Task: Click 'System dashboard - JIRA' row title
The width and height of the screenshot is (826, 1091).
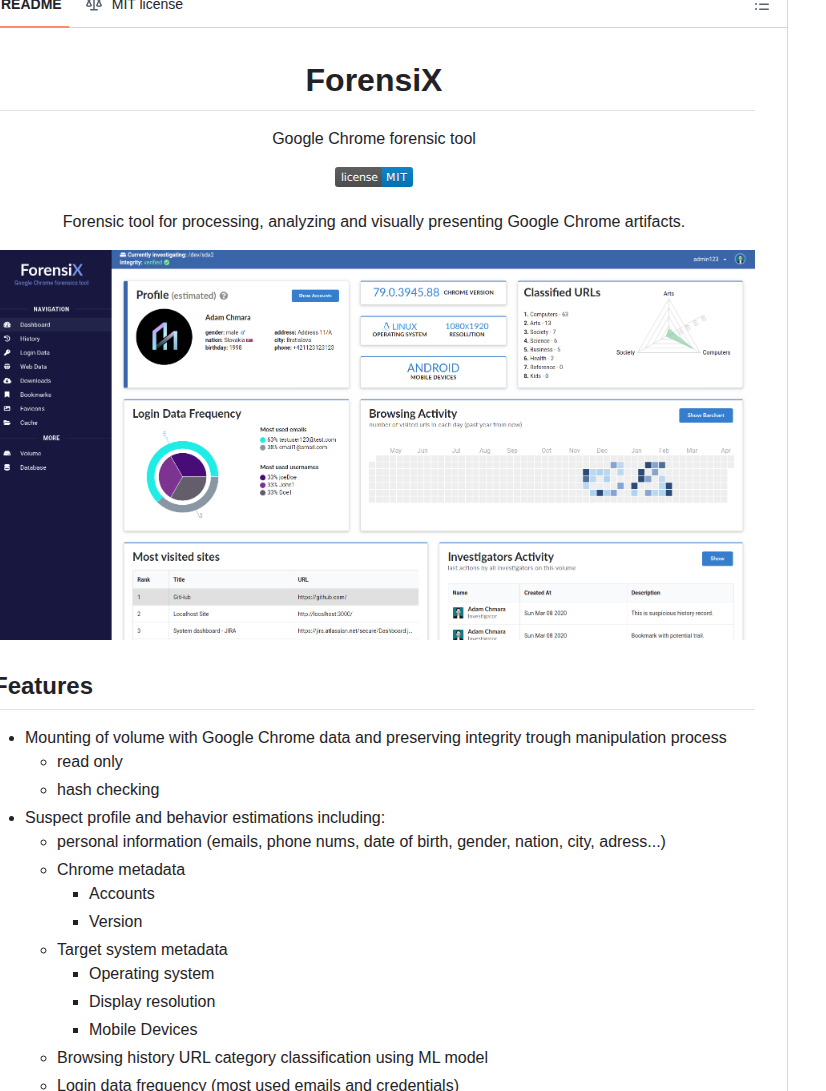Action: 205,631
